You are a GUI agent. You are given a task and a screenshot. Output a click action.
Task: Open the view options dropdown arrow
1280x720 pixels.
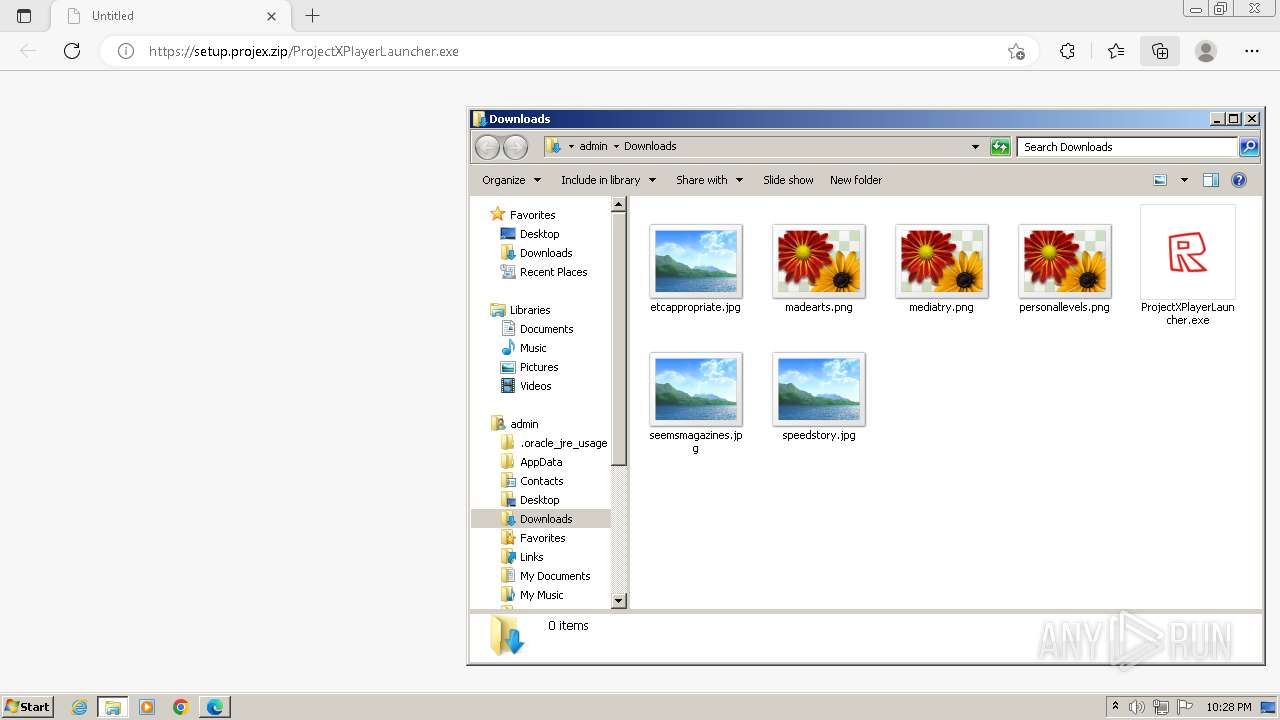tap(1184, 180)
